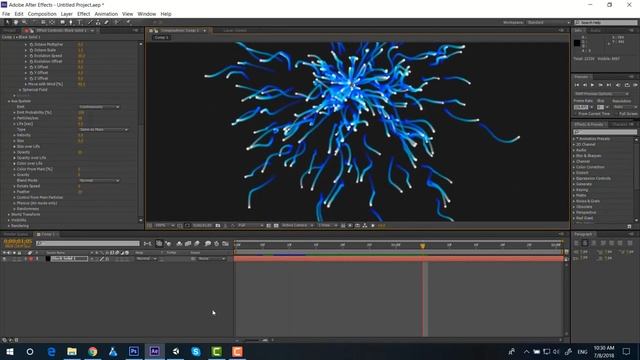
Task: Open the Effect menu
Action: tap(83, 14)
